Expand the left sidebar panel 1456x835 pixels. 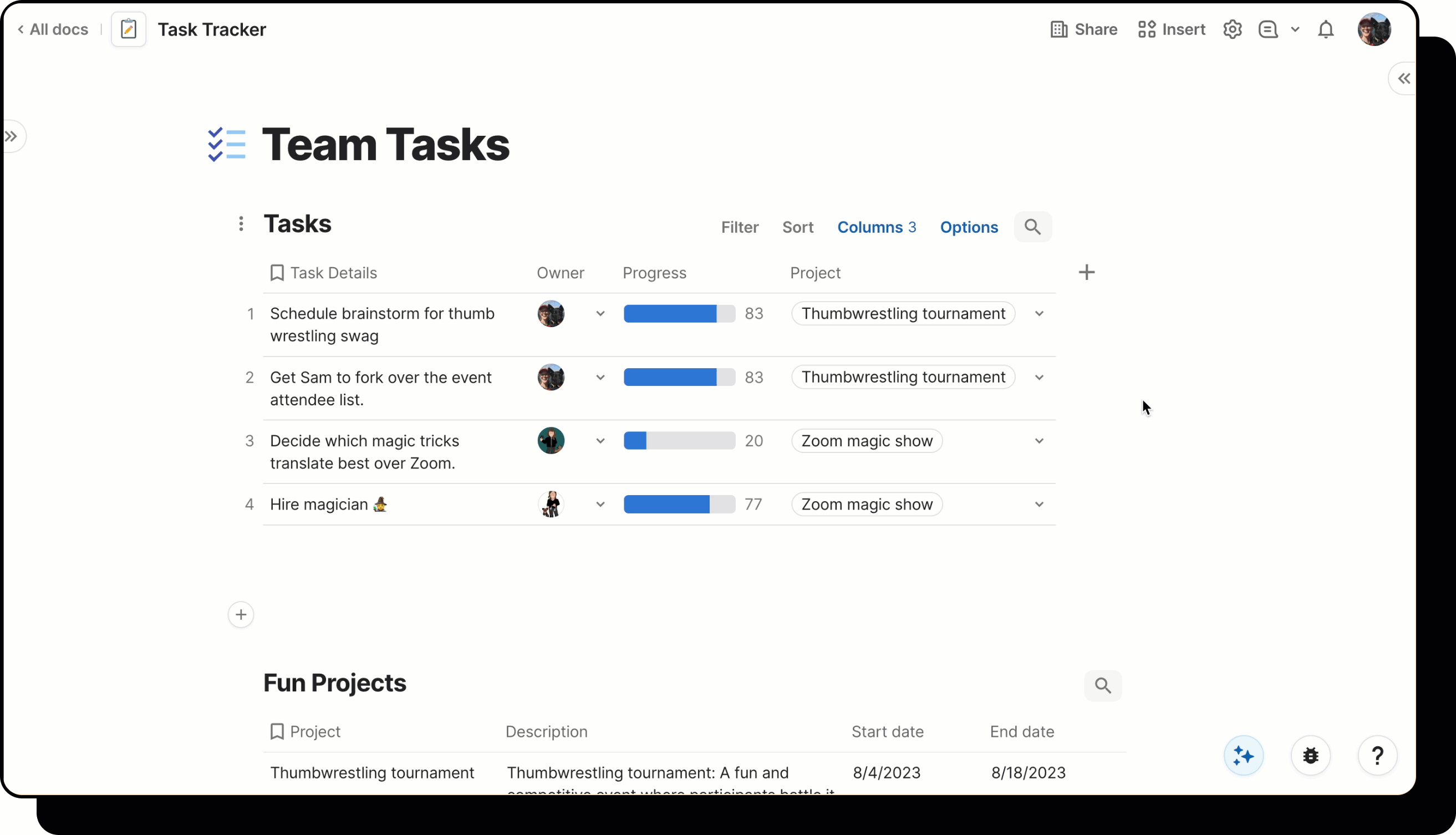click(12, 136)
